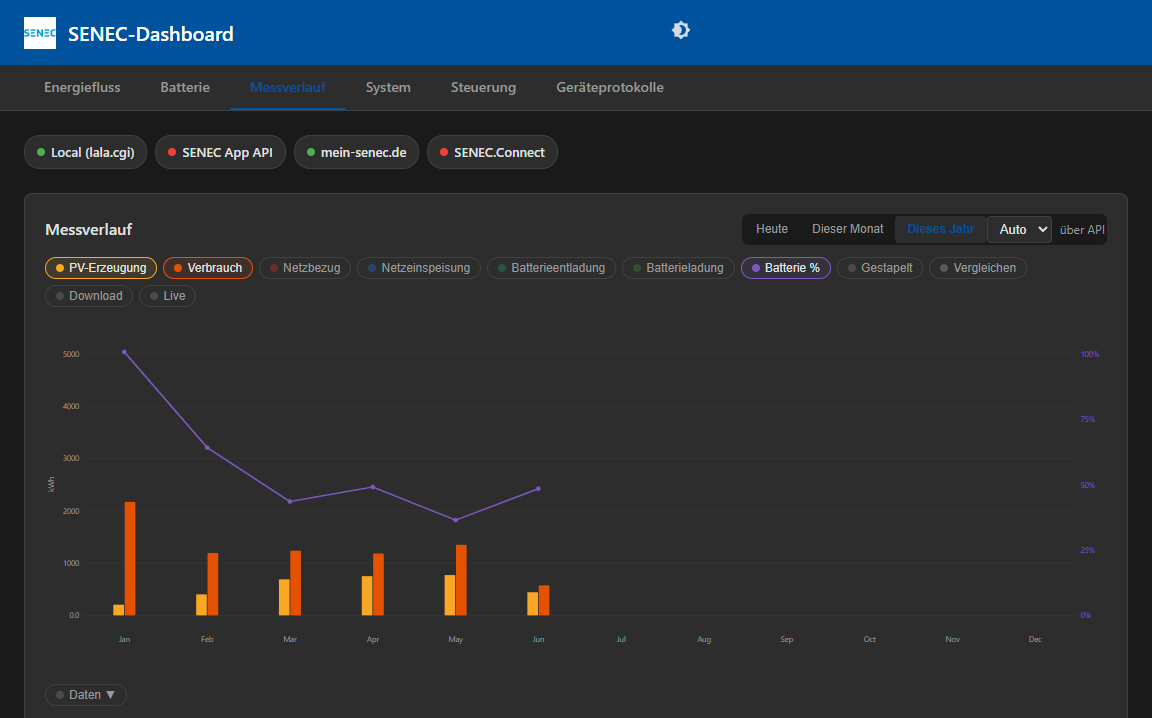Click the February Verbrauch bar

click(213, 584)
